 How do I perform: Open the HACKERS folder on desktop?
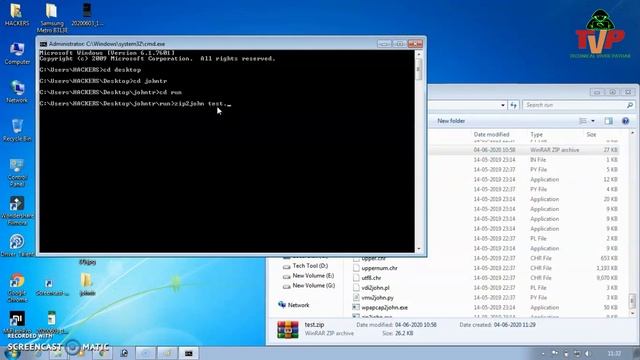17,14
